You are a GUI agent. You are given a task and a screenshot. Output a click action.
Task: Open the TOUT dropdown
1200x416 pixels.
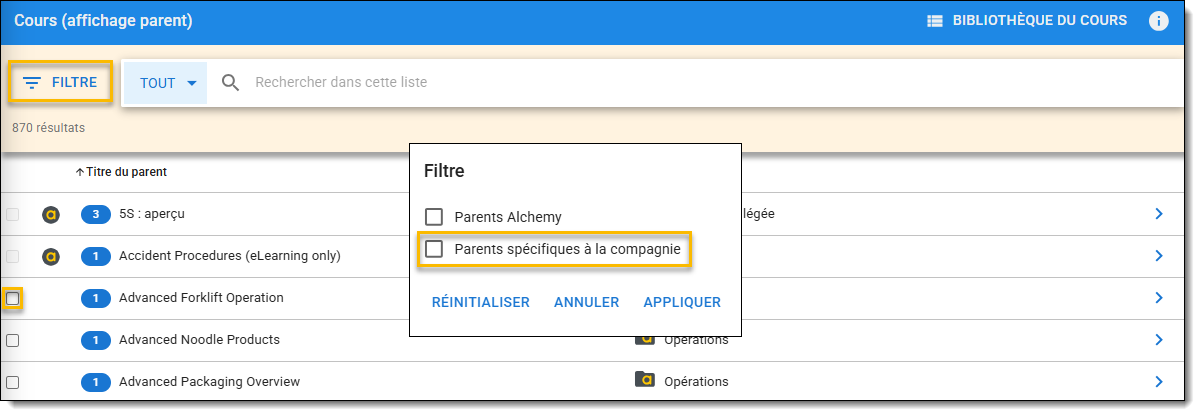click(165, 83)
